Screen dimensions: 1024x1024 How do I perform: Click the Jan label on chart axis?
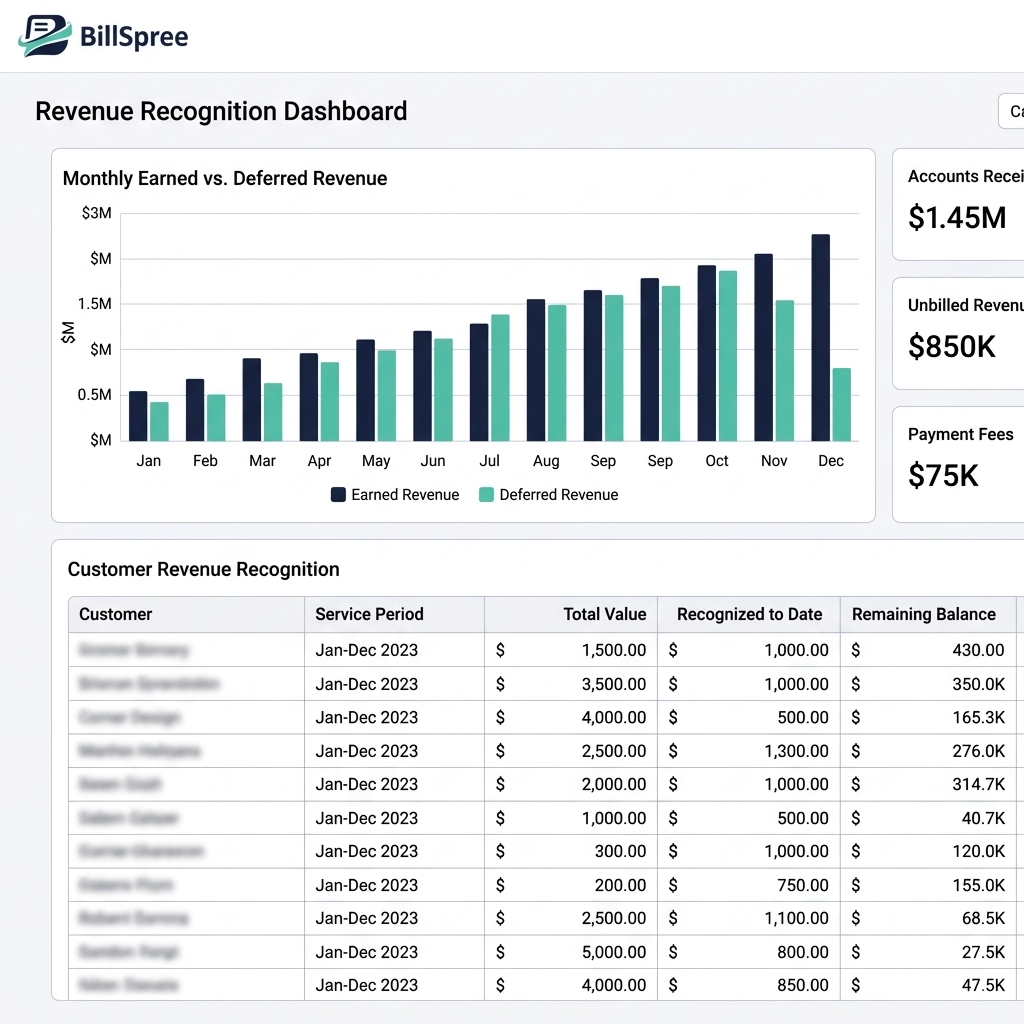(x=148, y=460)
